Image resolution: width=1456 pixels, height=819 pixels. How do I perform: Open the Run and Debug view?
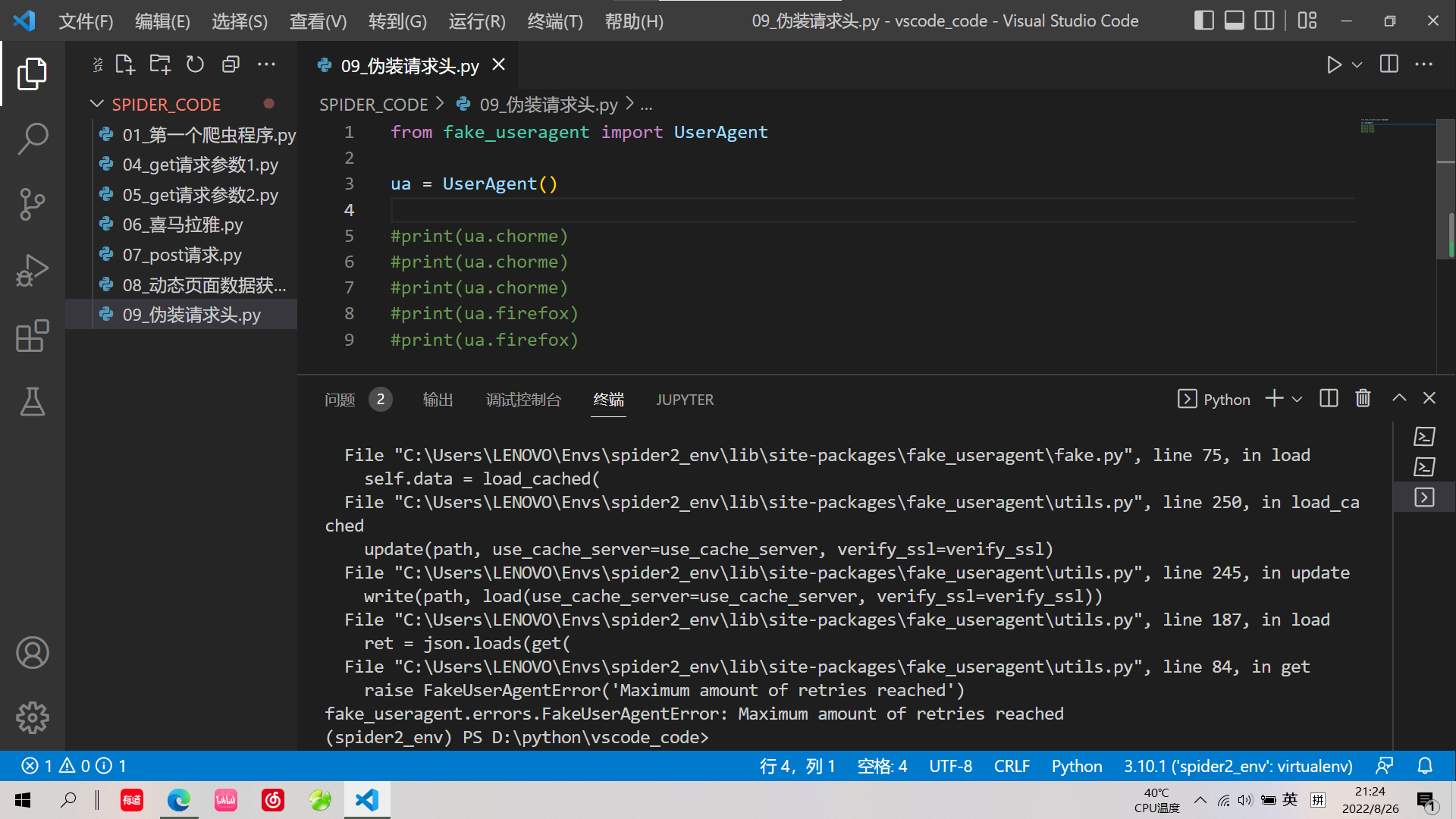click(32, 270)
